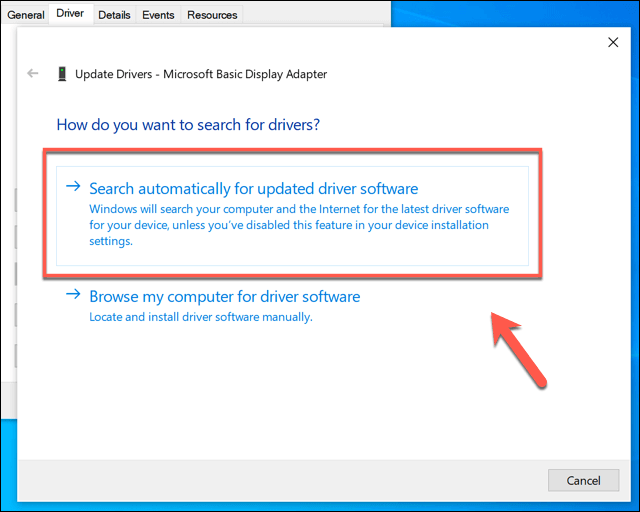Click the arrow icon beside Browse my computer

coord(73,295)
